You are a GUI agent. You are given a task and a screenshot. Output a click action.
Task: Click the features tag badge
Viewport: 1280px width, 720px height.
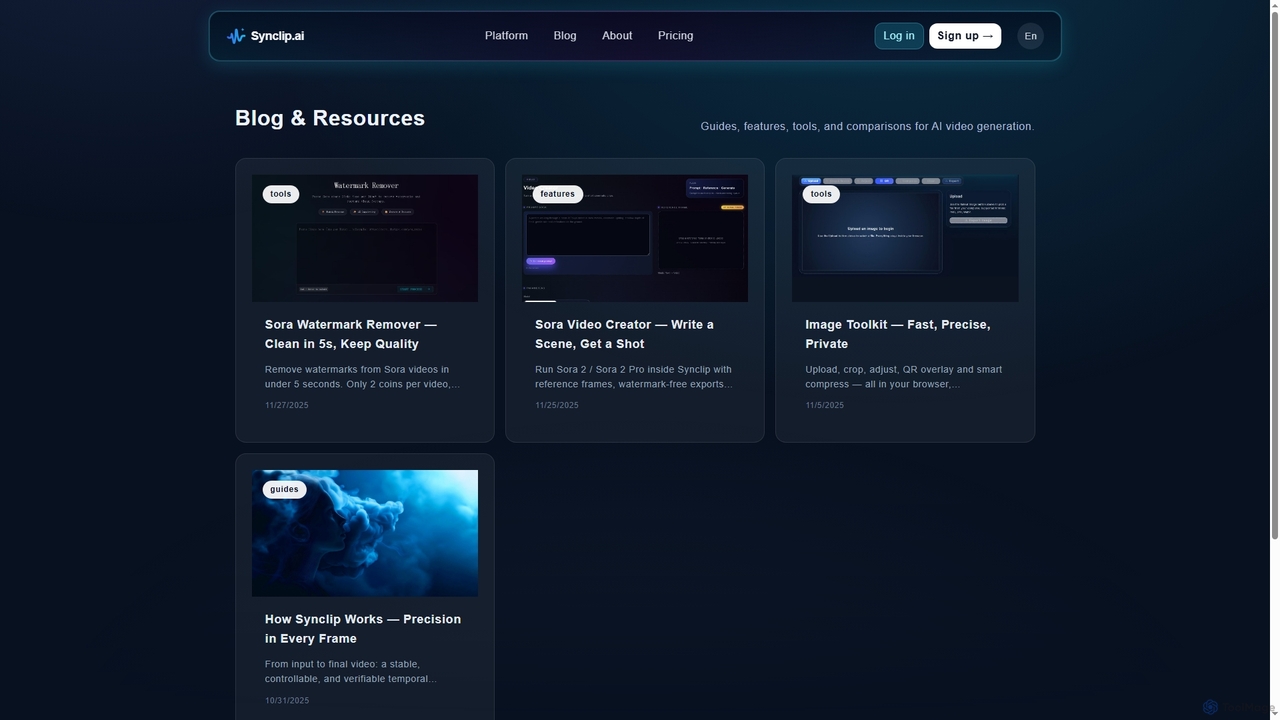click(558, 194)
